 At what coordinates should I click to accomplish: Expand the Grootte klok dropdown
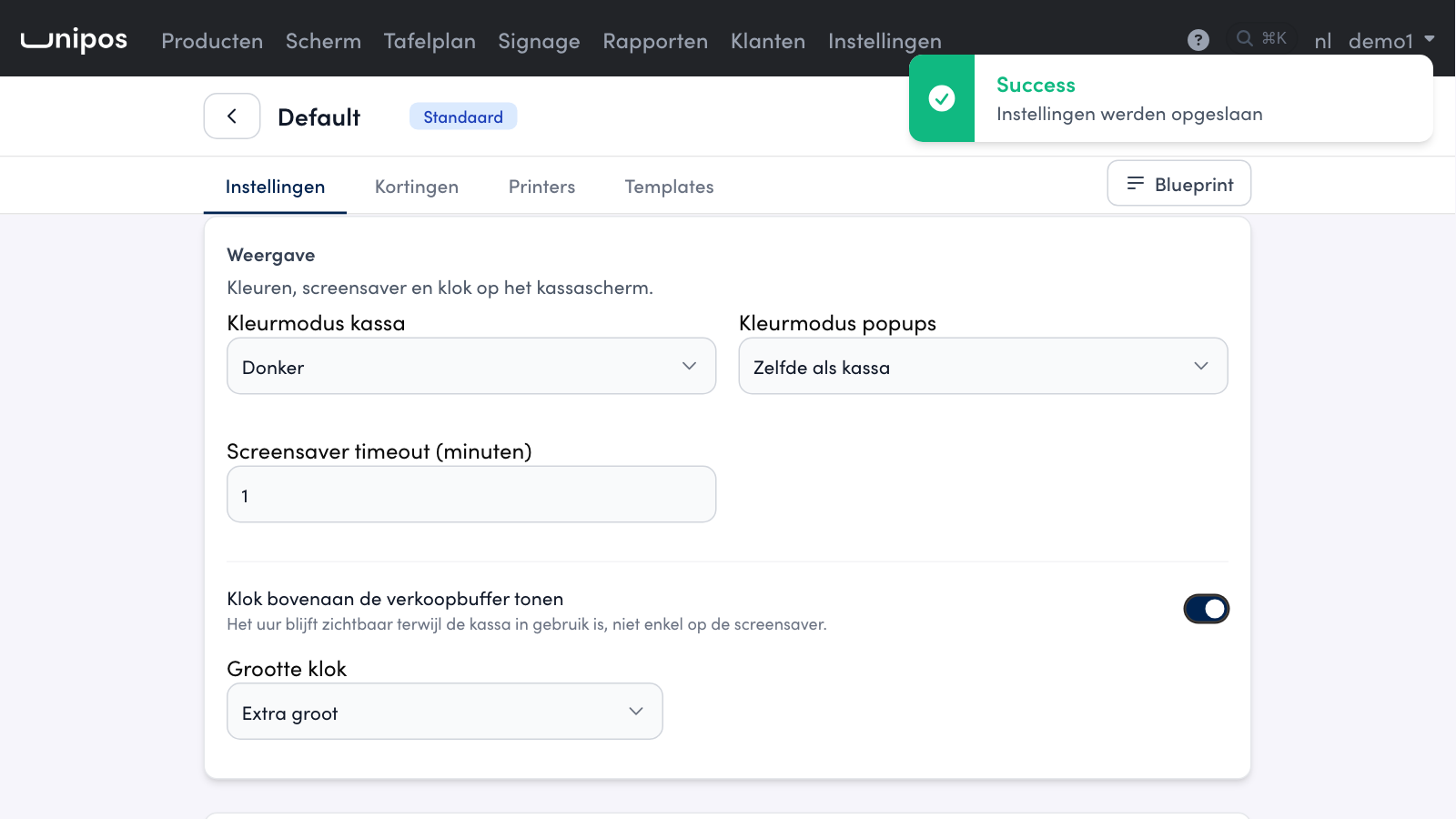tap(445, 712)
